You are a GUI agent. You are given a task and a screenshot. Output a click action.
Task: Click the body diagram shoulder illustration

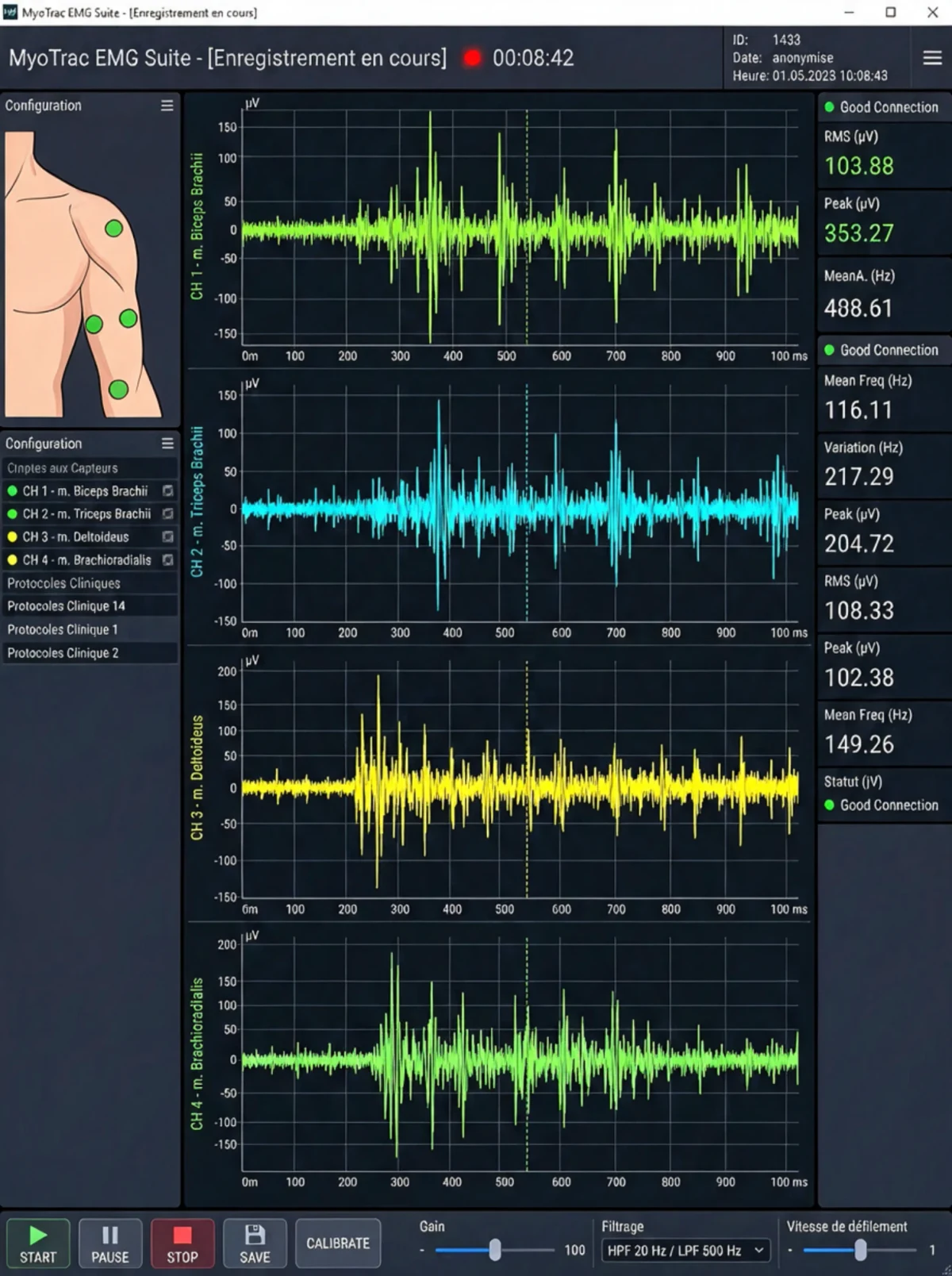point(83,274)
